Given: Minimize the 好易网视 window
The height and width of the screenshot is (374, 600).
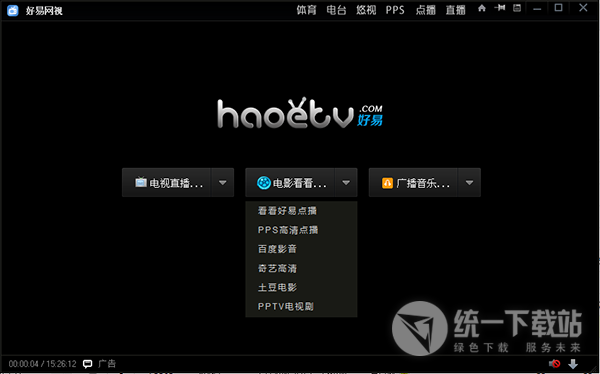Looking at the screenshot, I should 537,9.
